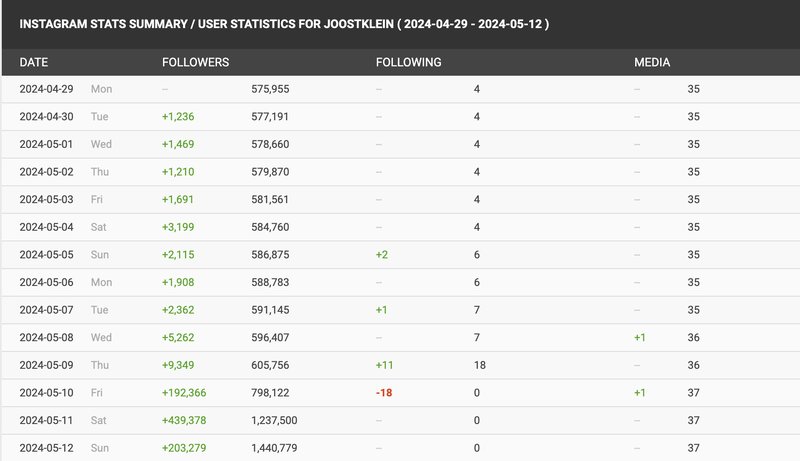Click follower total 1,440,779

(x=274, y=448)
